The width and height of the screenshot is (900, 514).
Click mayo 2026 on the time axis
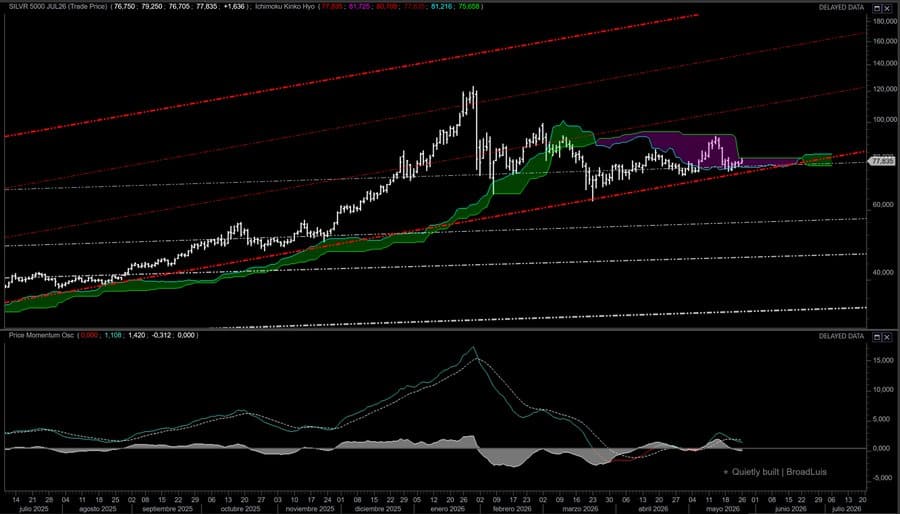723,509
